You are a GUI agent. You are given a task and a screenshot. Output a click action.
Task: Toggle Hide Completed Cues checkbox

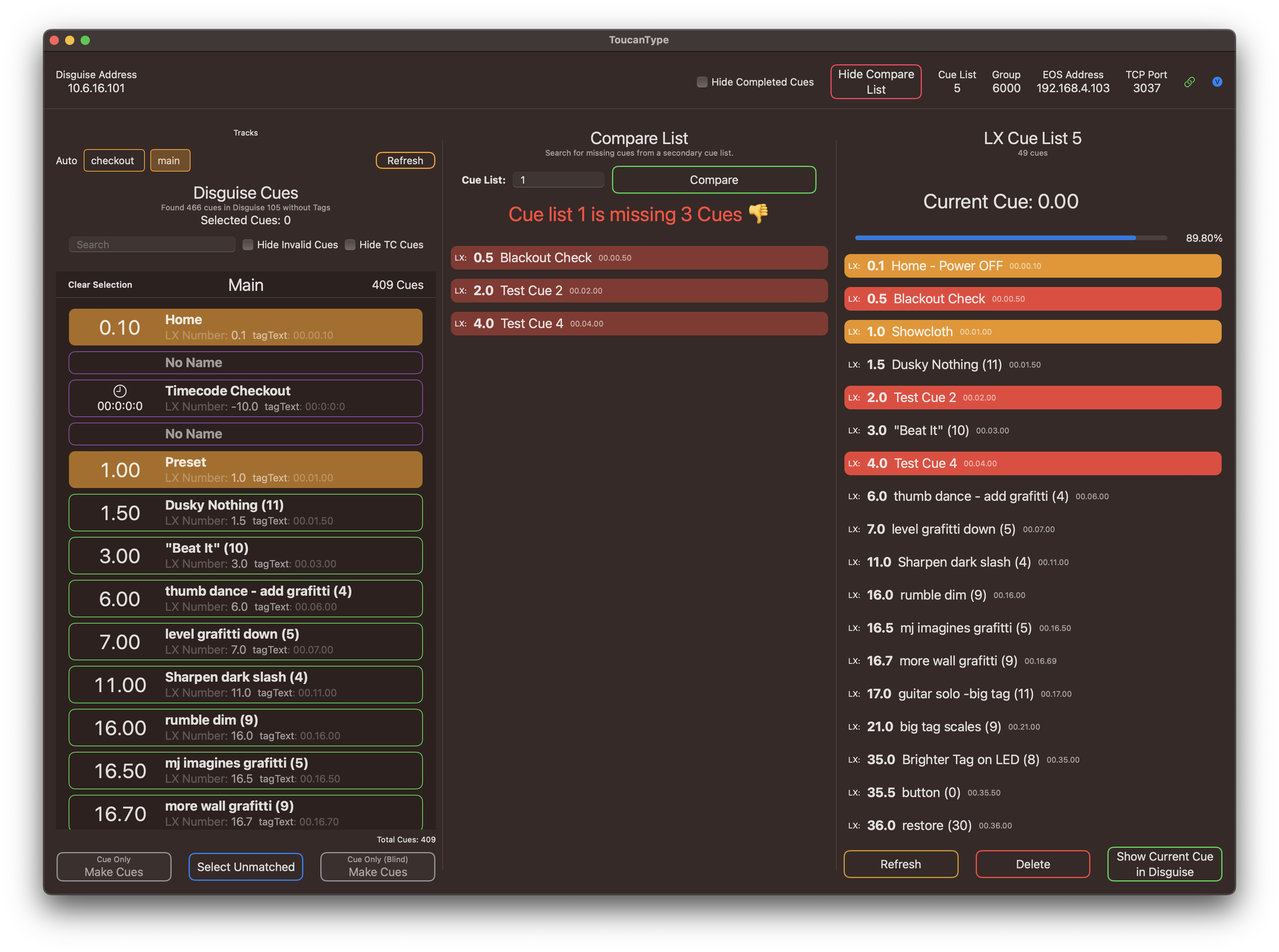pos(701,82)
